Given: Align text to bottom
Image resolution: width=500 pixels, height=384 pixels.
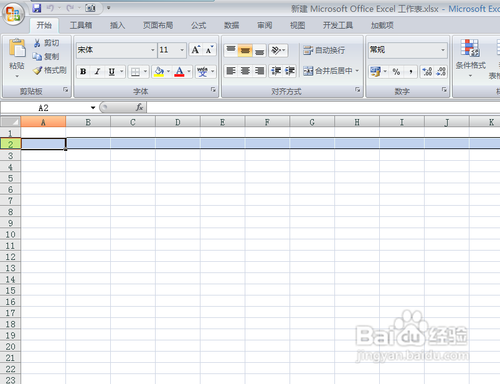Looking at the screenshot, I should point(259,50).
